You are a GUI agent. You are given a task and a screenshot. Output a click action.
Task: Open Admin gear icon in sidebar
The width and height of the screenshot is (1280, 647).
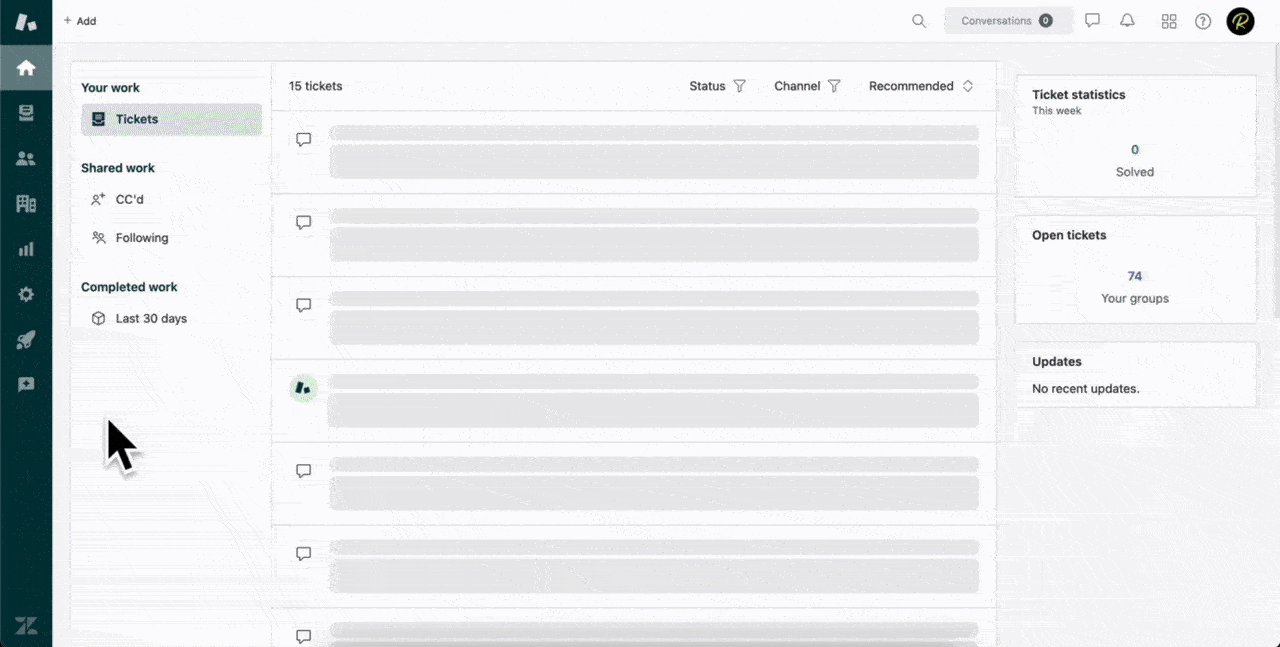pyautogui.click(x=26, y=294)
